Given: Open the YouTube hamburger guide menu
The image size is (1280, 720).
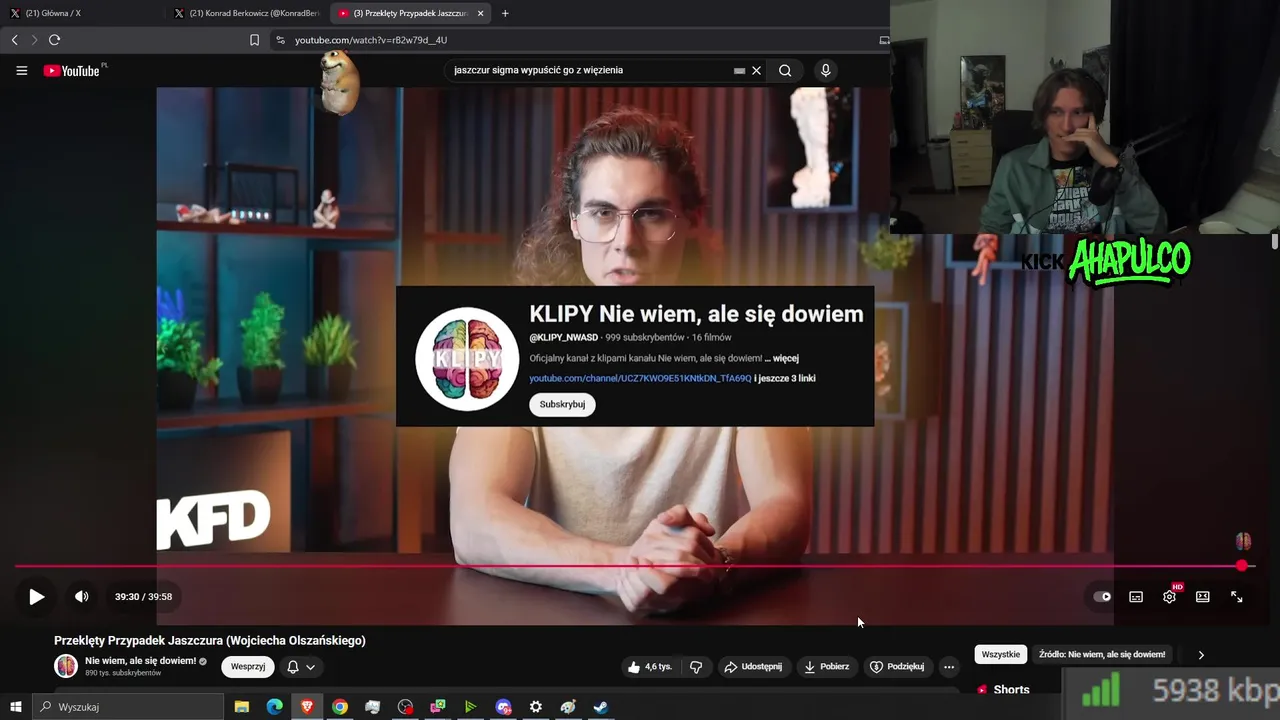Looking at the screenshot, I should [21, 71].
